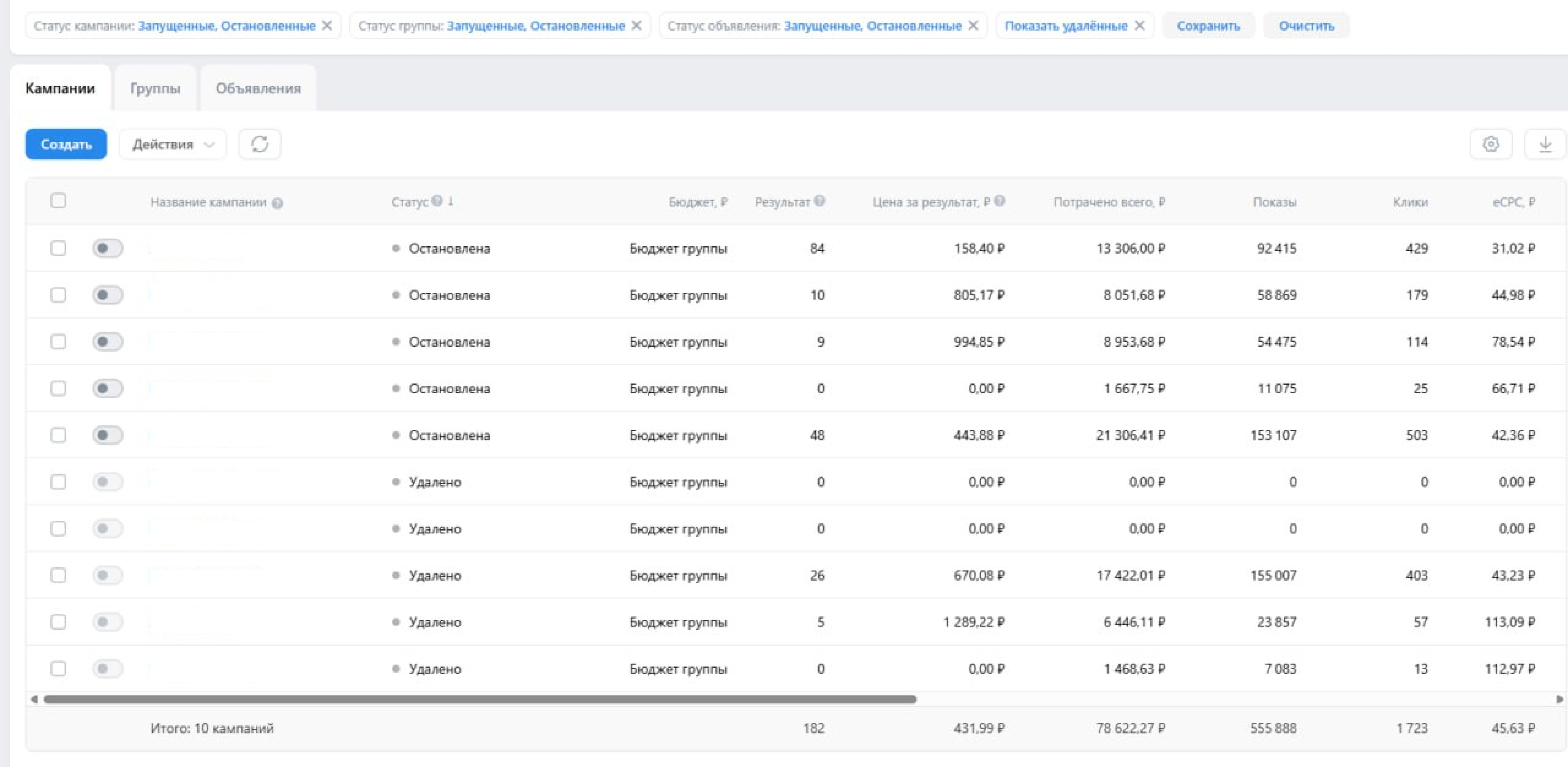Select checkbox of campaign spending 21 306,41 ₽
Viewport: 1568px width, 767px height.
[58, 435]
